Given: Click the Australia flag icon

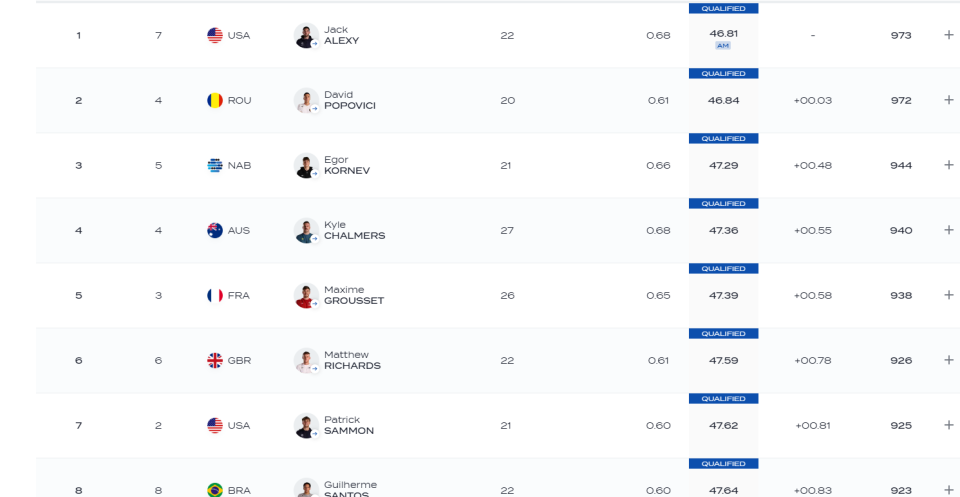Looking at the screenshot, I should click(215, 230).
